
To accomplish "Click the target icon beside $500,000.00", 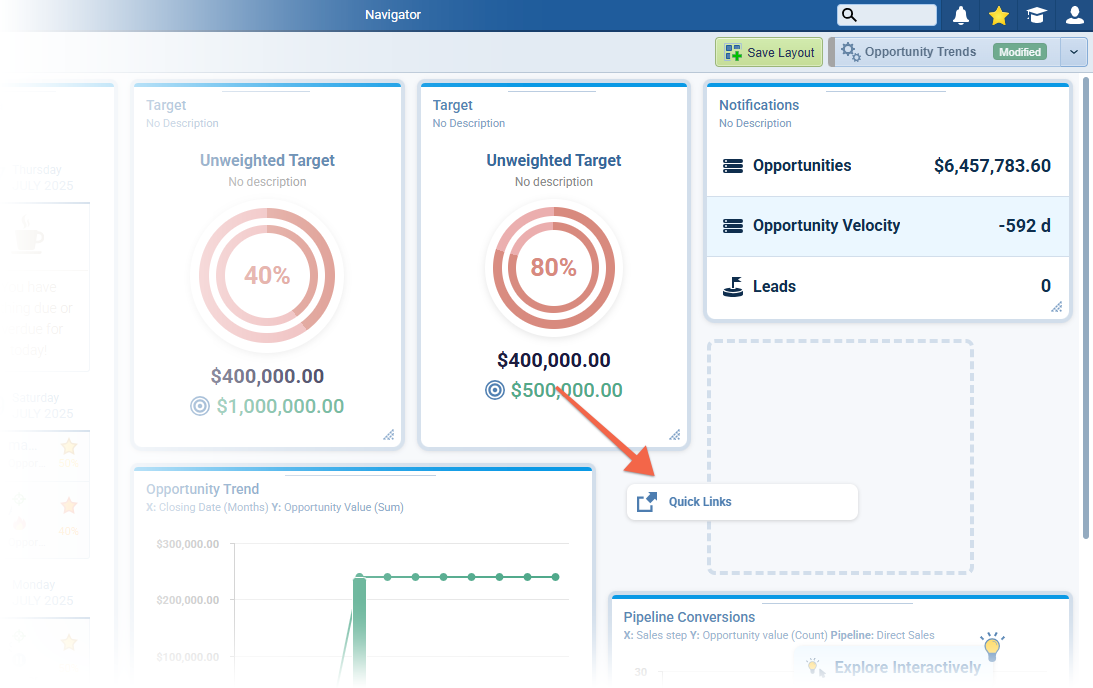I will [494, 390].
